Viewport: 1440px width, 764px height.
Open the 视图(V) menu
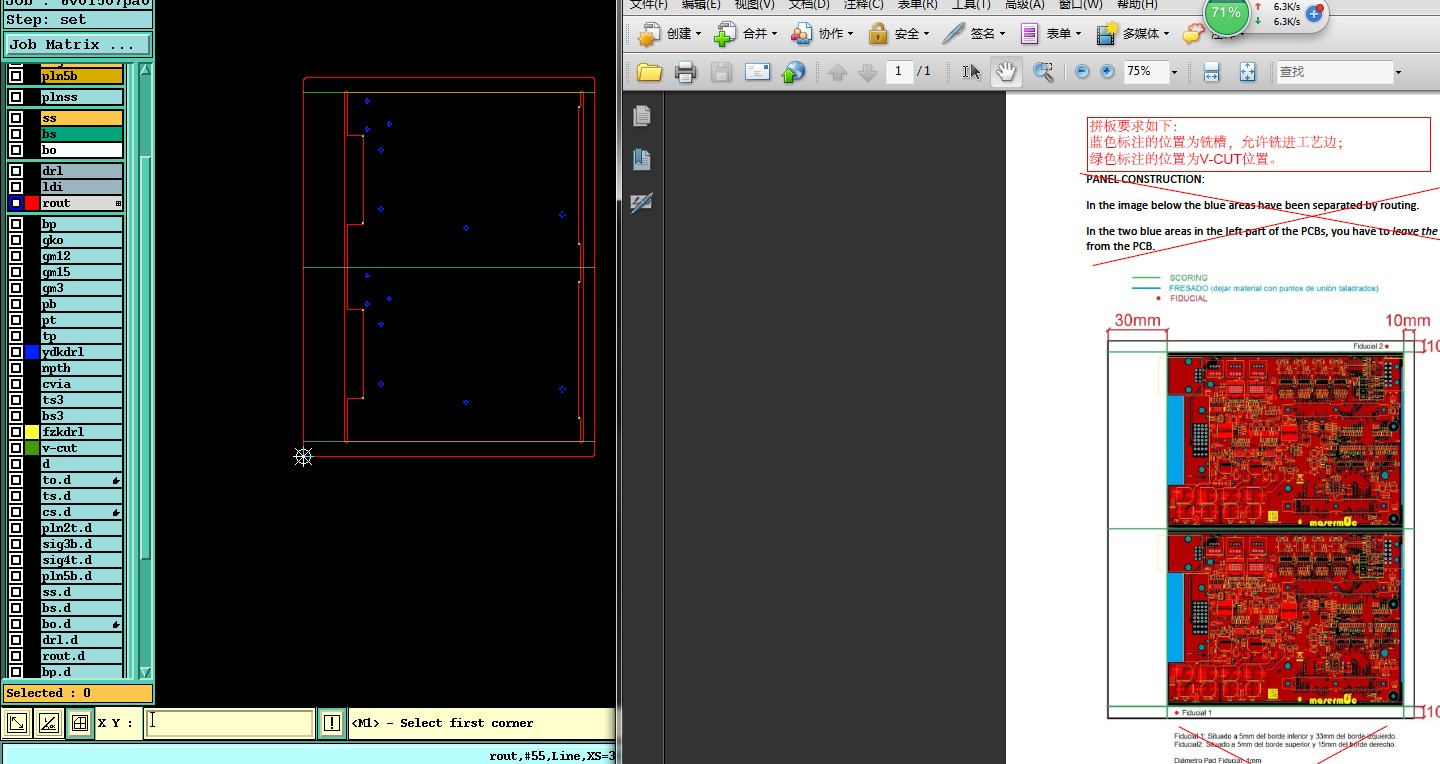pos(754,5)
